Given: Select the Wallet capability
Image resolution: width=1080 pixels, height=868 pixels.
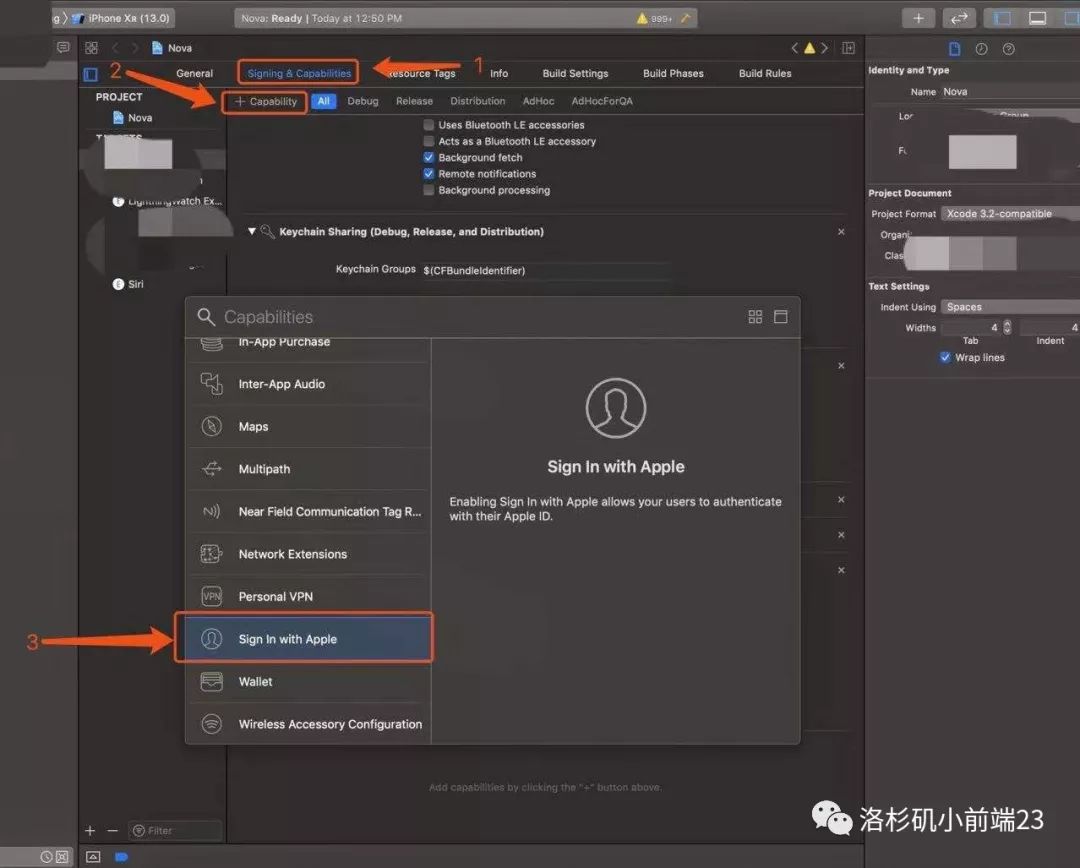Looking at the screenshot, I should (x=309, y=682).
